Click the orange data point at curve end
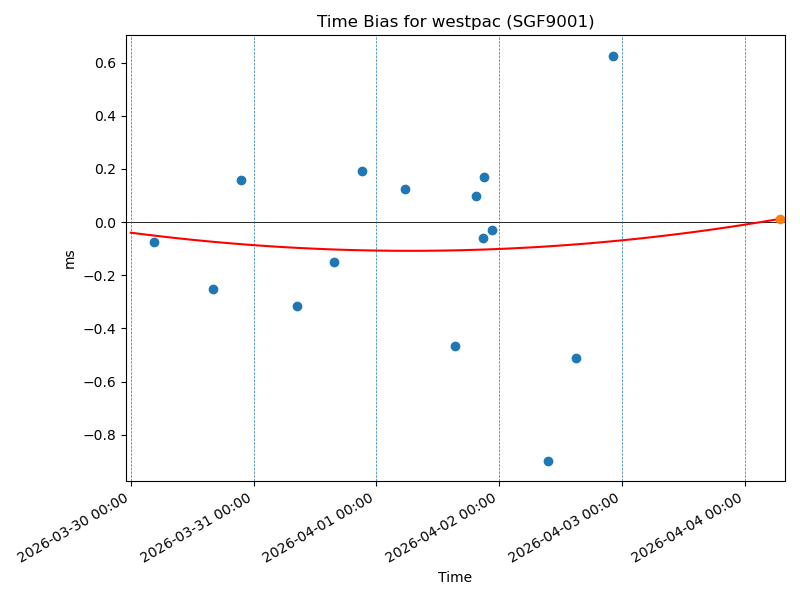Image resolution: width=800 pixels, height=600 pixels. coord(780,219)
